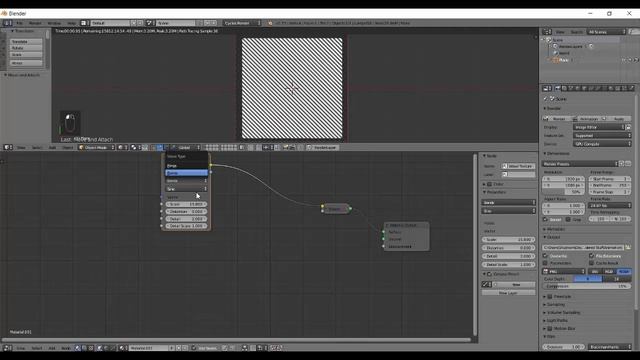Open the editor type selector in the info header
Screen dimensions: 640x360
point(7,23)
